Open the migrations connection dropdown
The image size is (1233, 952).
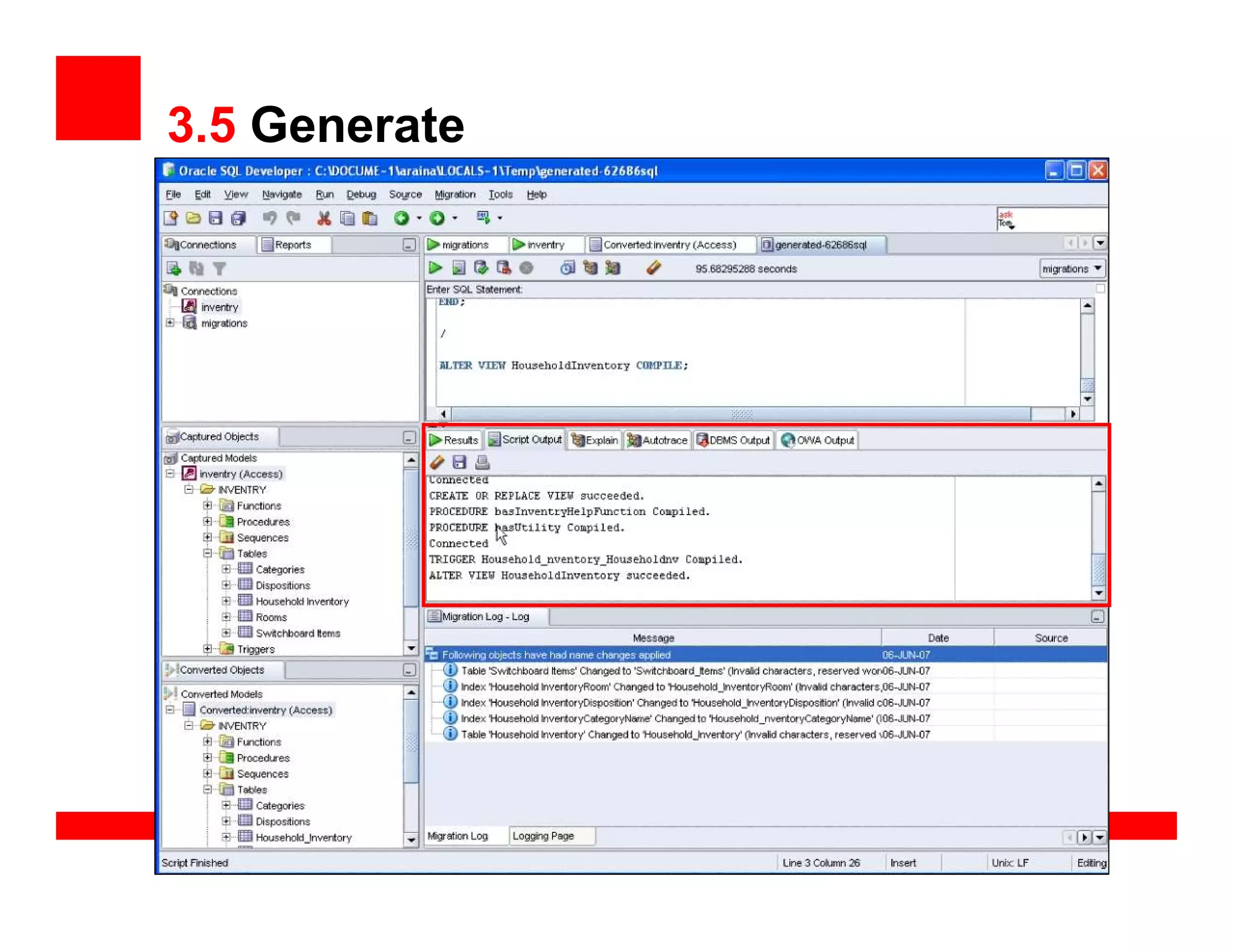point(1072,268)
